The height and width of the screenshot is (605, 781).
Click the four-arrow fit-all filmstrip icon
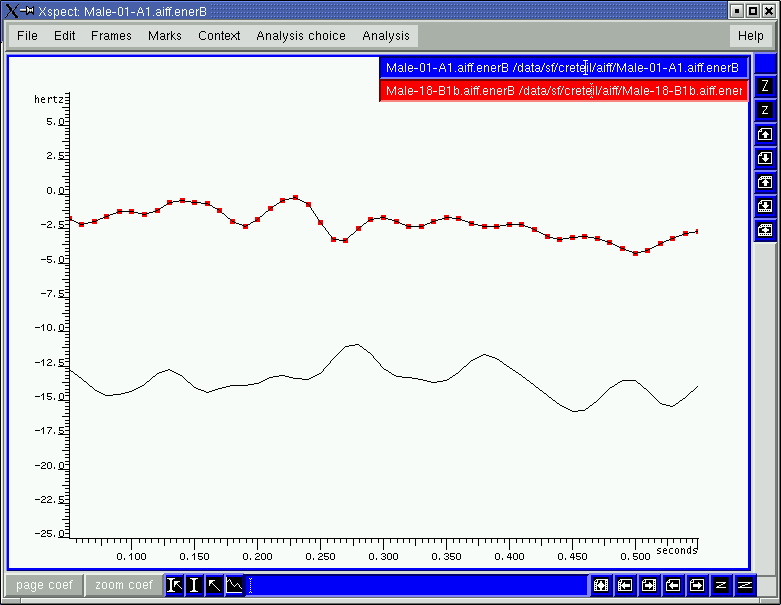(601, 585)
